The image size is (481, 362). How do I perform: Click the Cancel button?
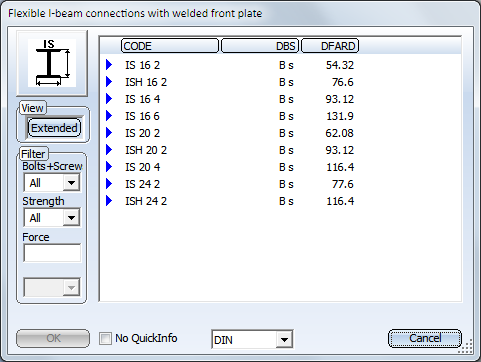click(425, 338)
